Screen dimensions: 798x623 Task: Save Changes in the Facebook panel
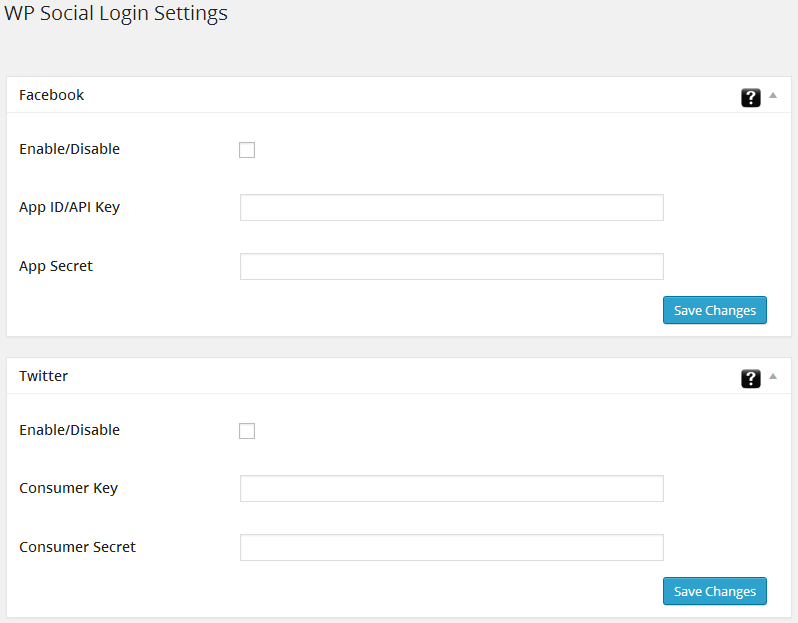point(714,310)
